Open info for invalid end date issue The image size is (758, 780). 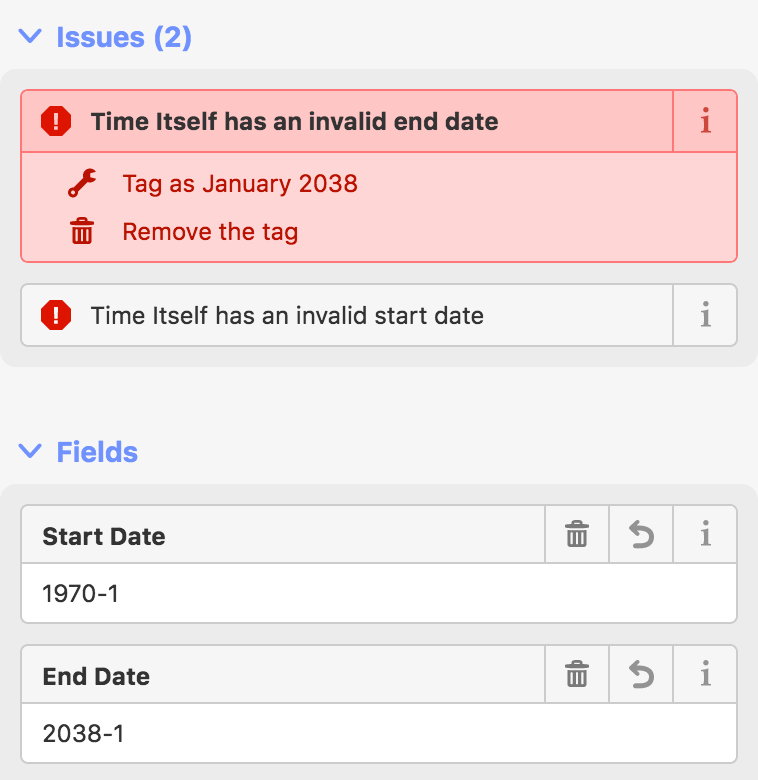[705, 122]
